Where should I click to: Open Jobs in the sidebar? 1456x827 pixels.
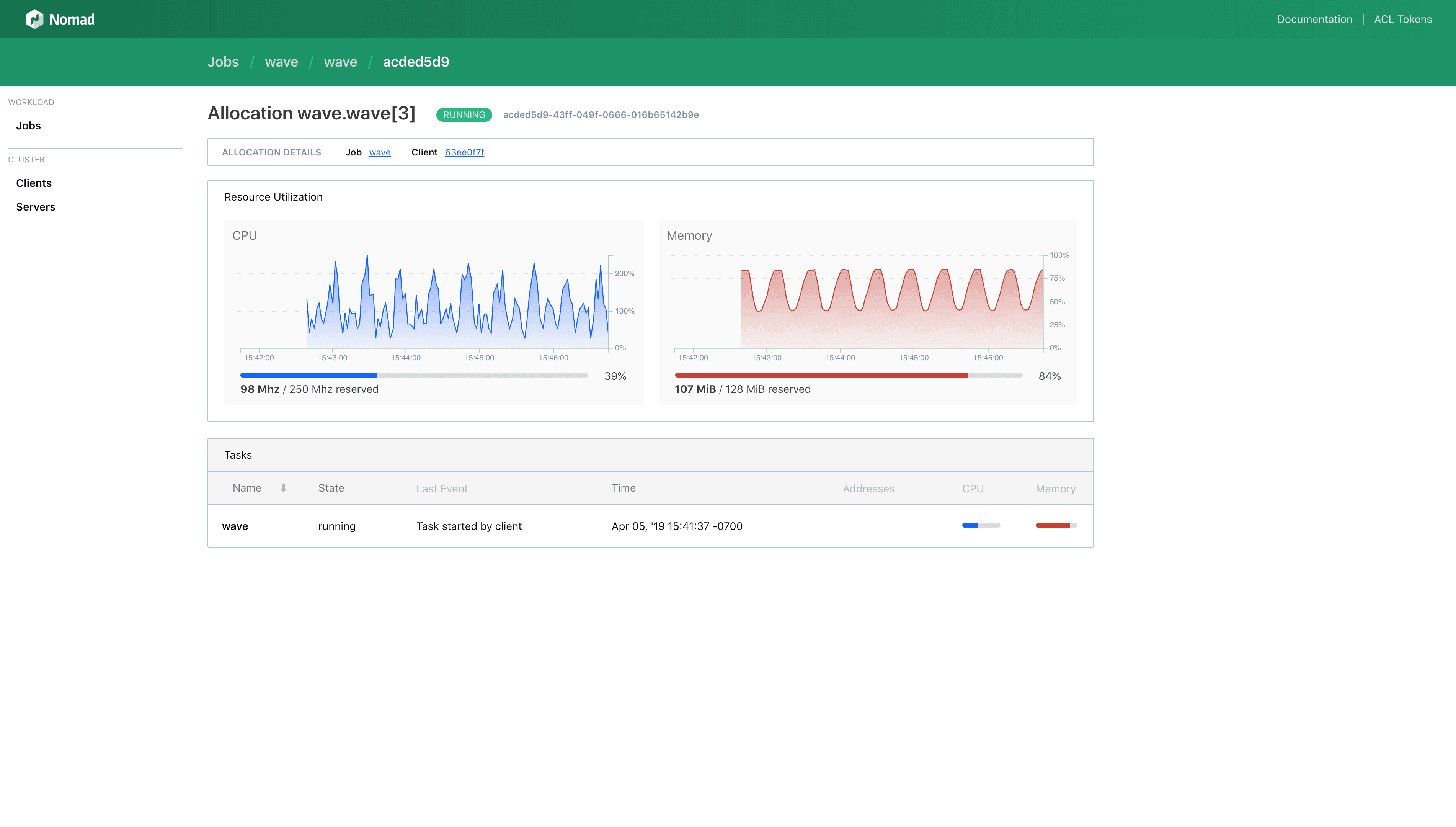pyautogui.click(x=28, y=126)
